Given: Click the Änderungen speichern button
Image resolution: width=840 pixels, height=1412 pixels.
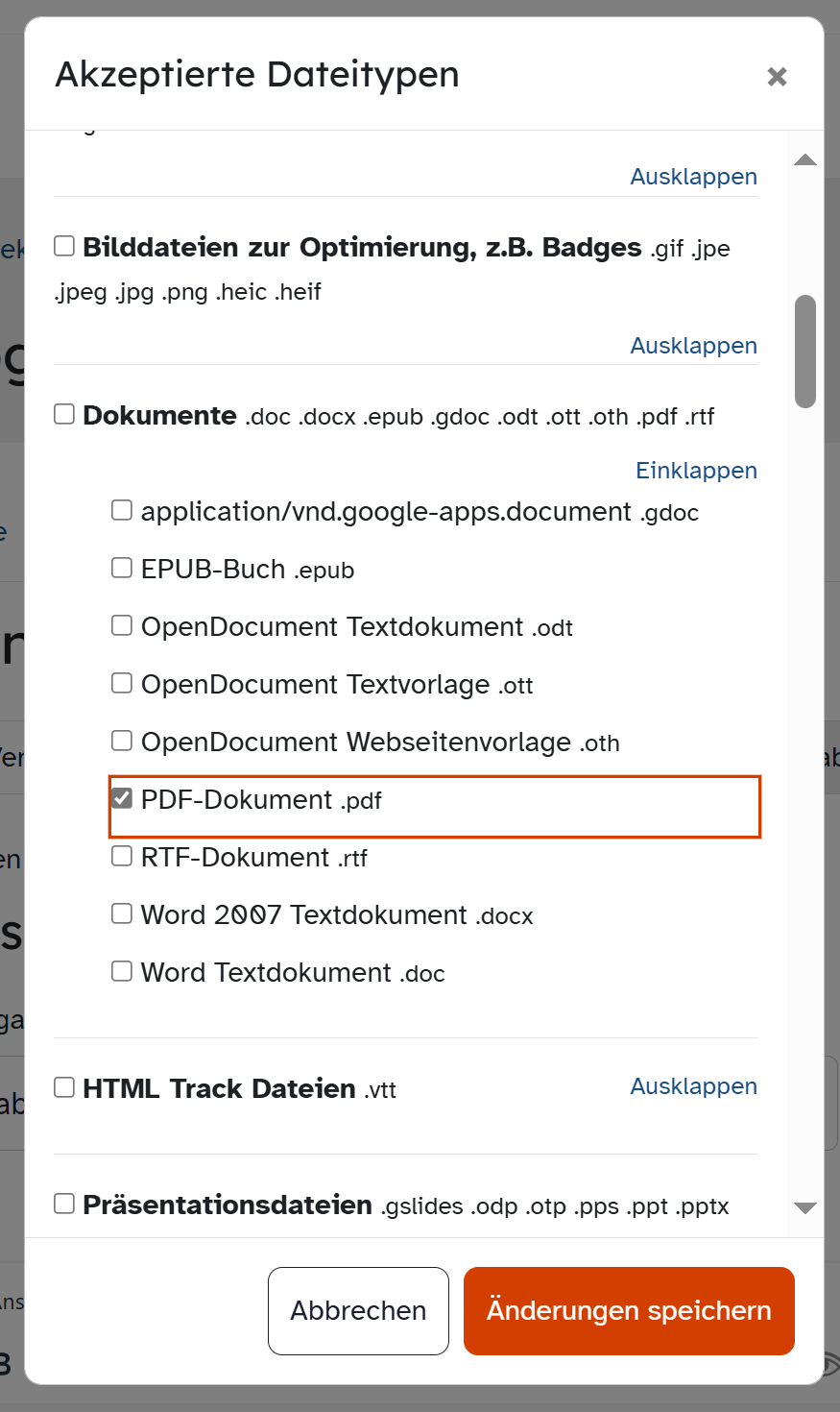Looking at the screenshot, I should coord(629,1311).
